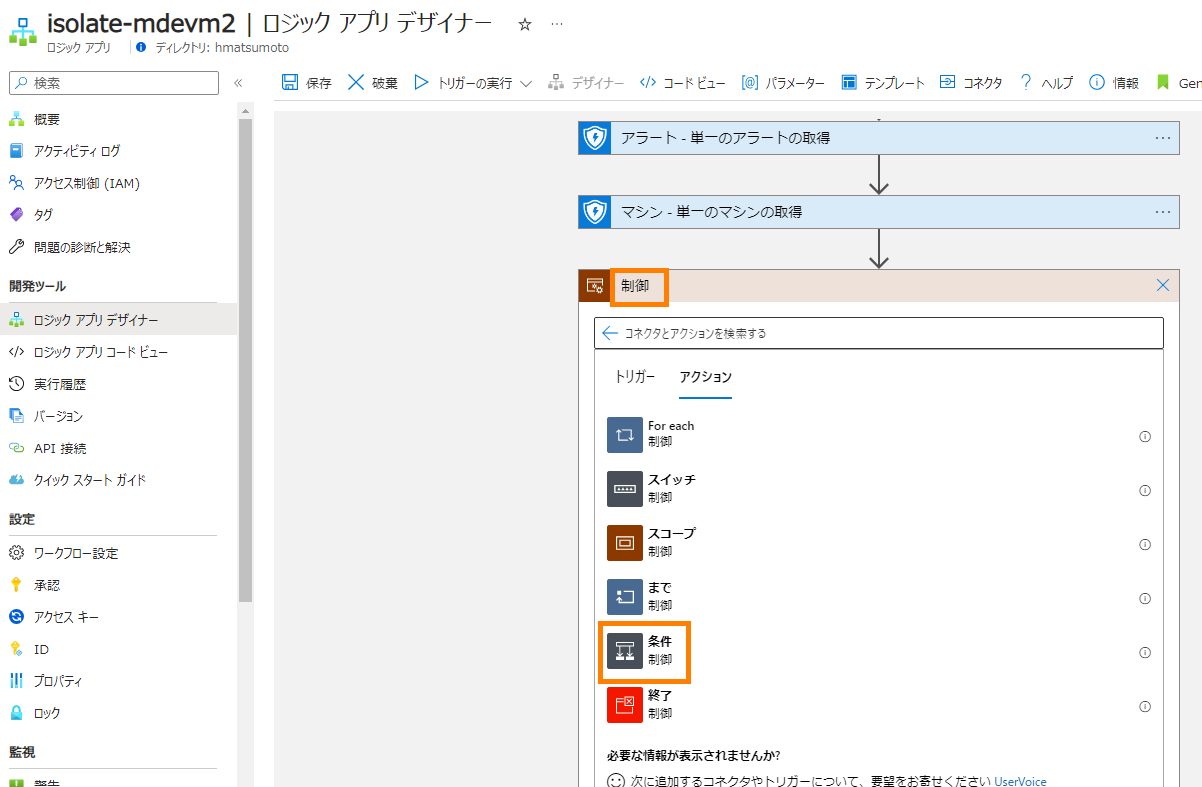Click back arrow in connector search box

click(x=610, y=333)
